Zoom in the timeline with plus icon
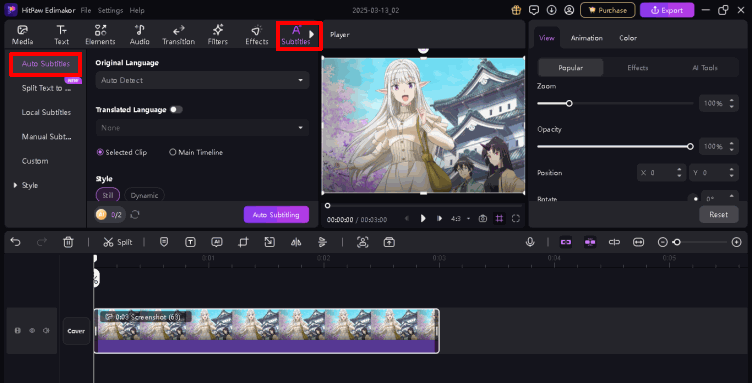Viewport: 753px width, 384px height. point(736,242)
